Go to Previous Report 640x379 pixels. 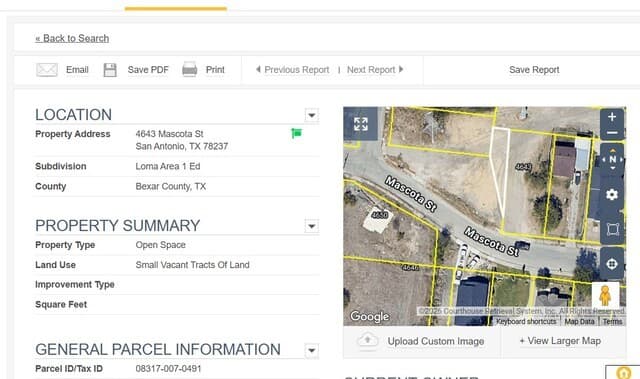coord(293,70)
